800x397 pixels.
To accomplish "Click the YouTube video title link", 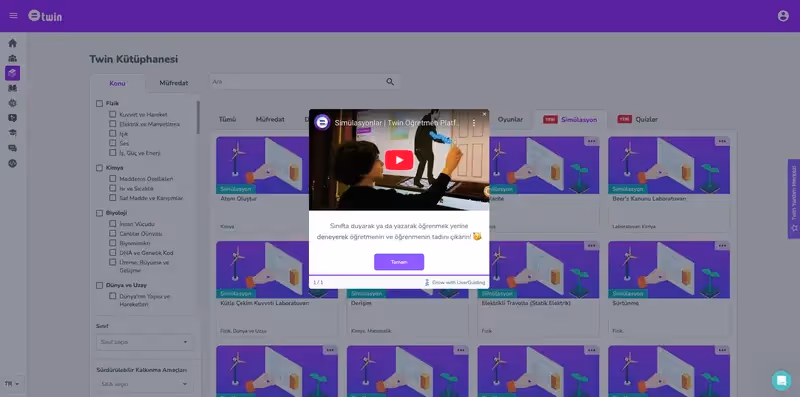I will 397,123.
